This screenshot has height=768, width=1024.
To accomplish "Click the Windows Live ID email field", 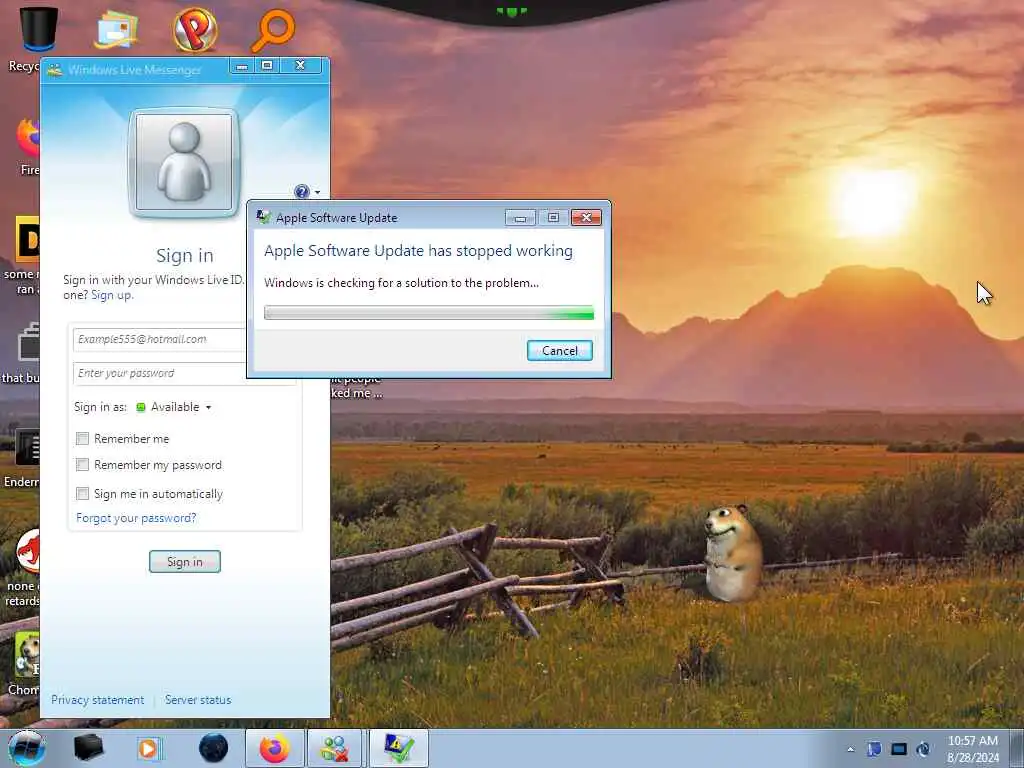I will [x=160, y=340].
